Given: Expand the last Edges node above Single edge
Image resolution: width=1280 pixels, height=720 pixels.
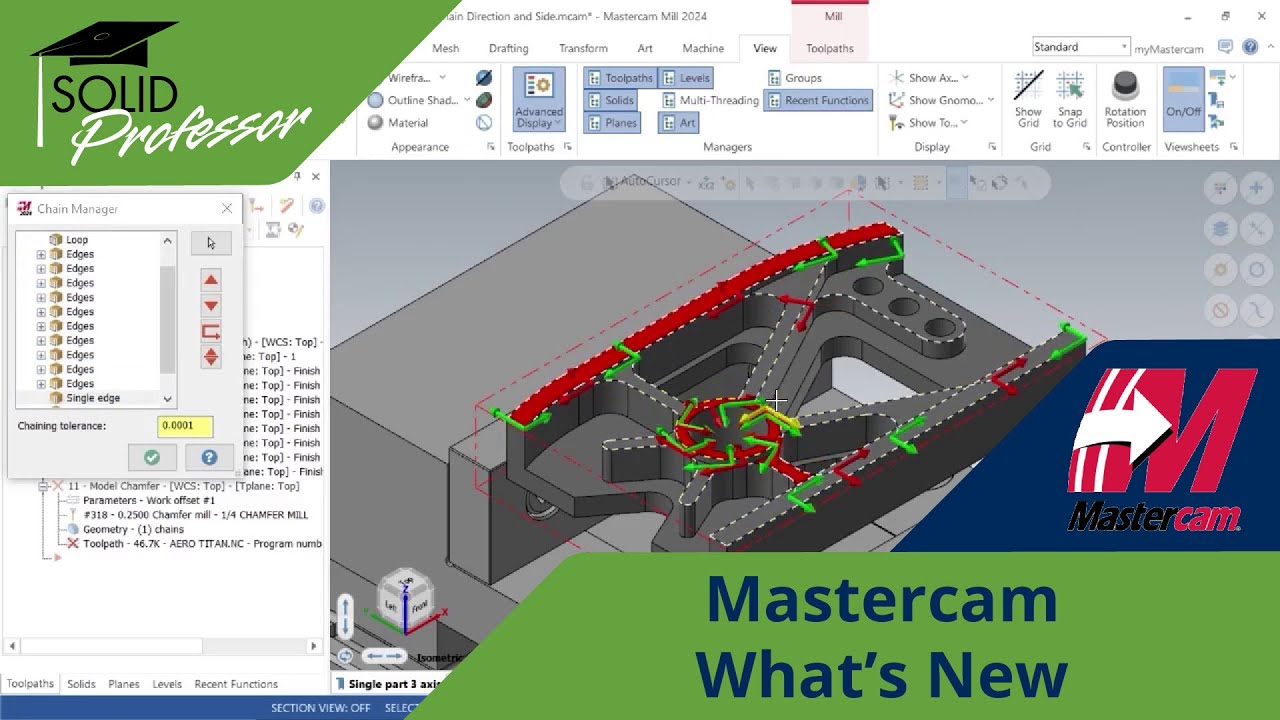Looking at the screenshot, I should (x=41, y=384).
